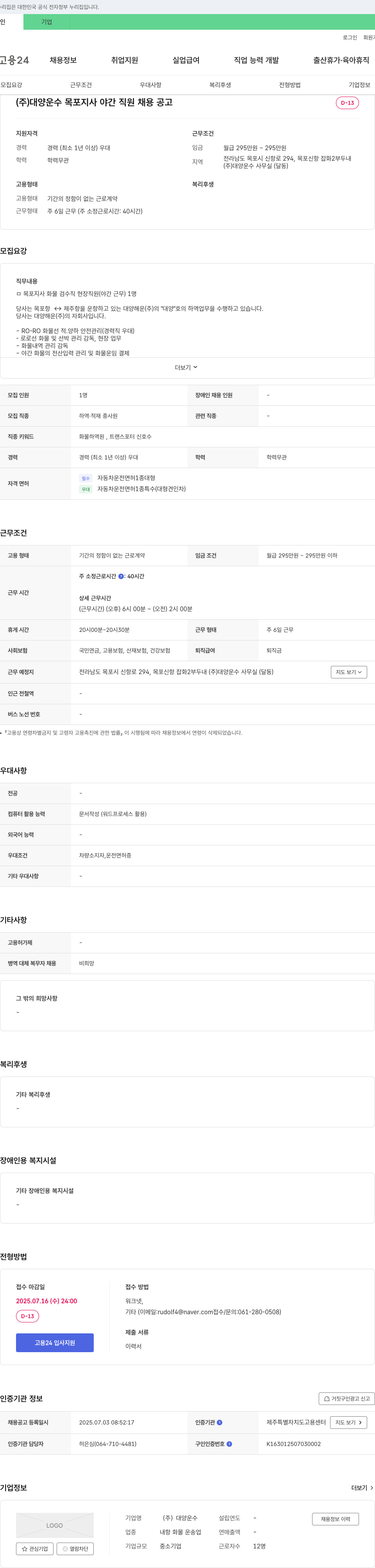Click deadline text 2025.07.16 (수) 24:00
Screen dimensions: 375x1568
coord(47,1301)
